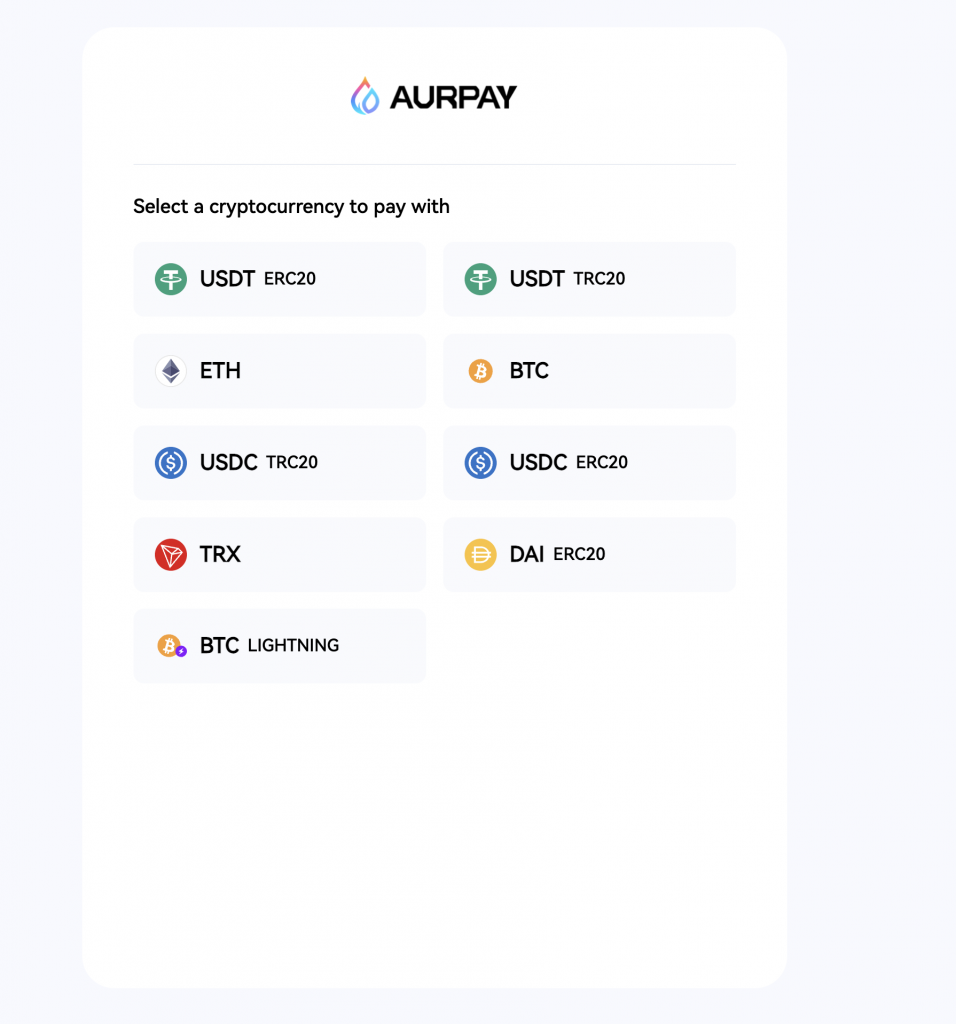
Task: Click the orange Bitcoin icon beside BTC
Action: [481, 371]
